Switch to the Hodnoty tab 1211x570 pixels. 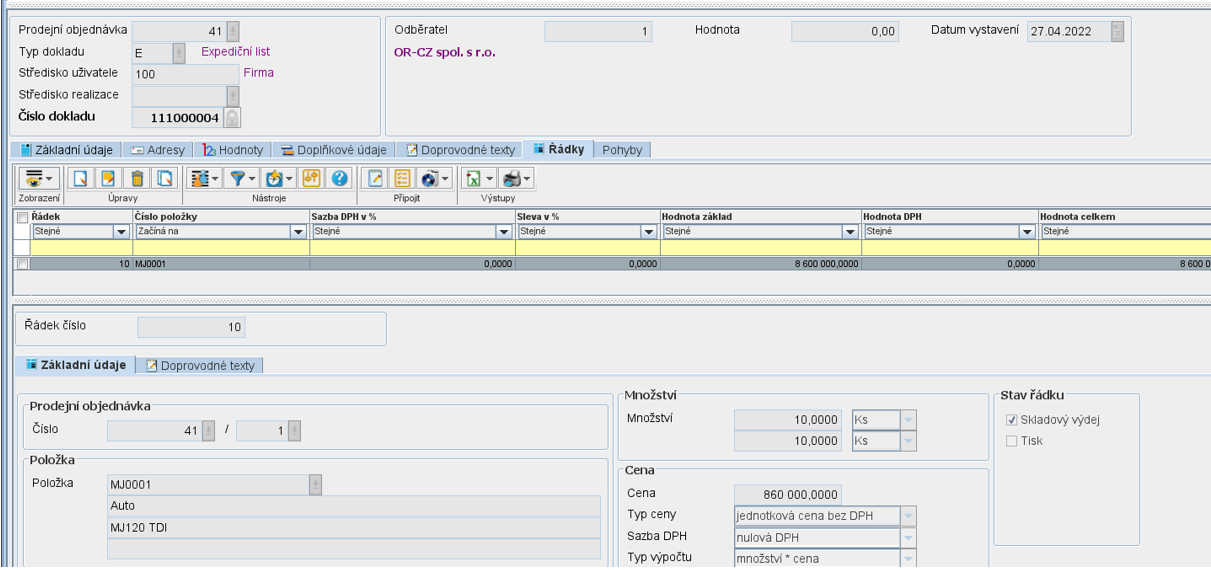(234, 150)
